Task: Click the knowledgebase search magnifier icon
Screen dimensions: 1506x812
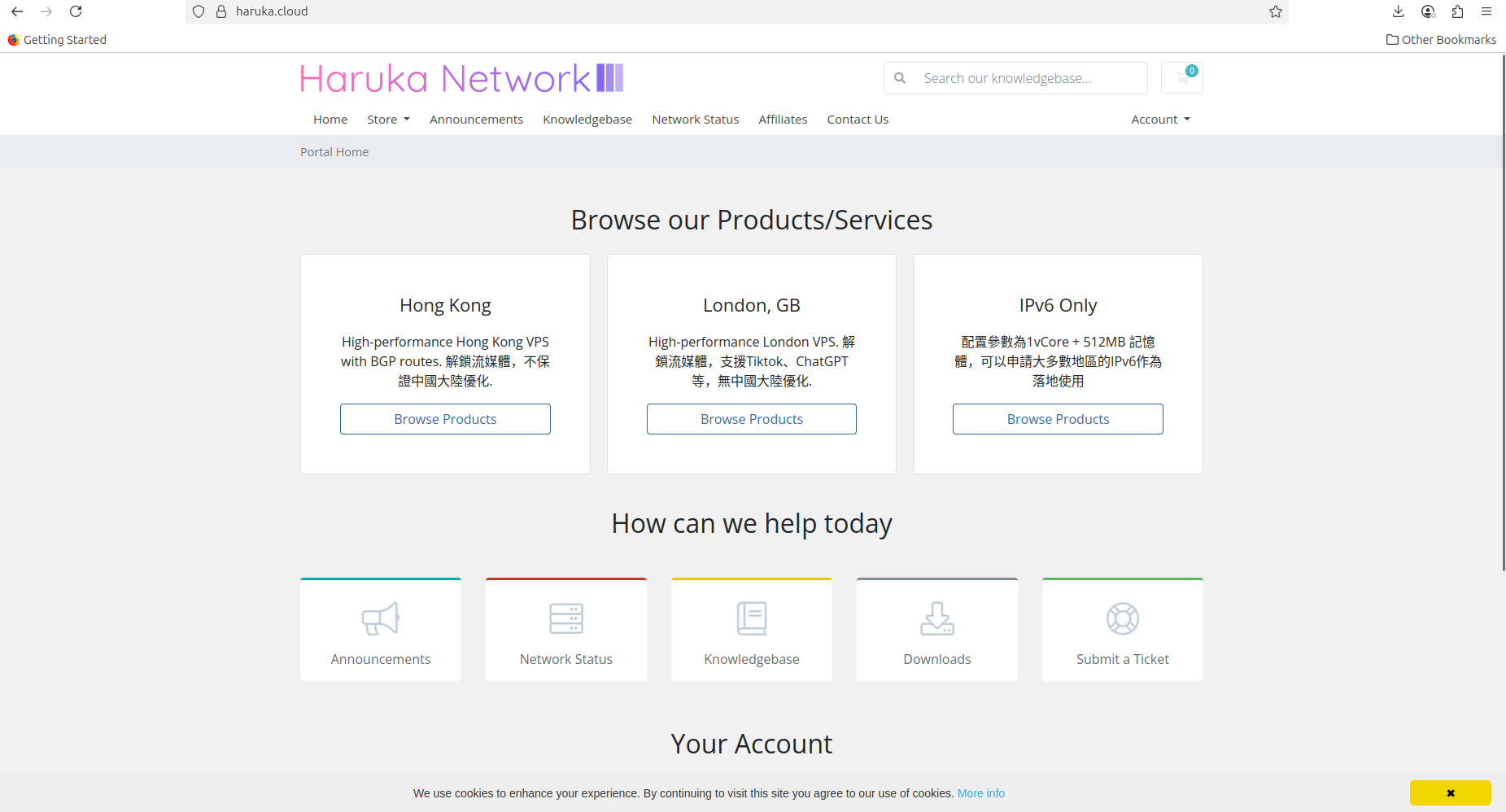Action: 900,78
